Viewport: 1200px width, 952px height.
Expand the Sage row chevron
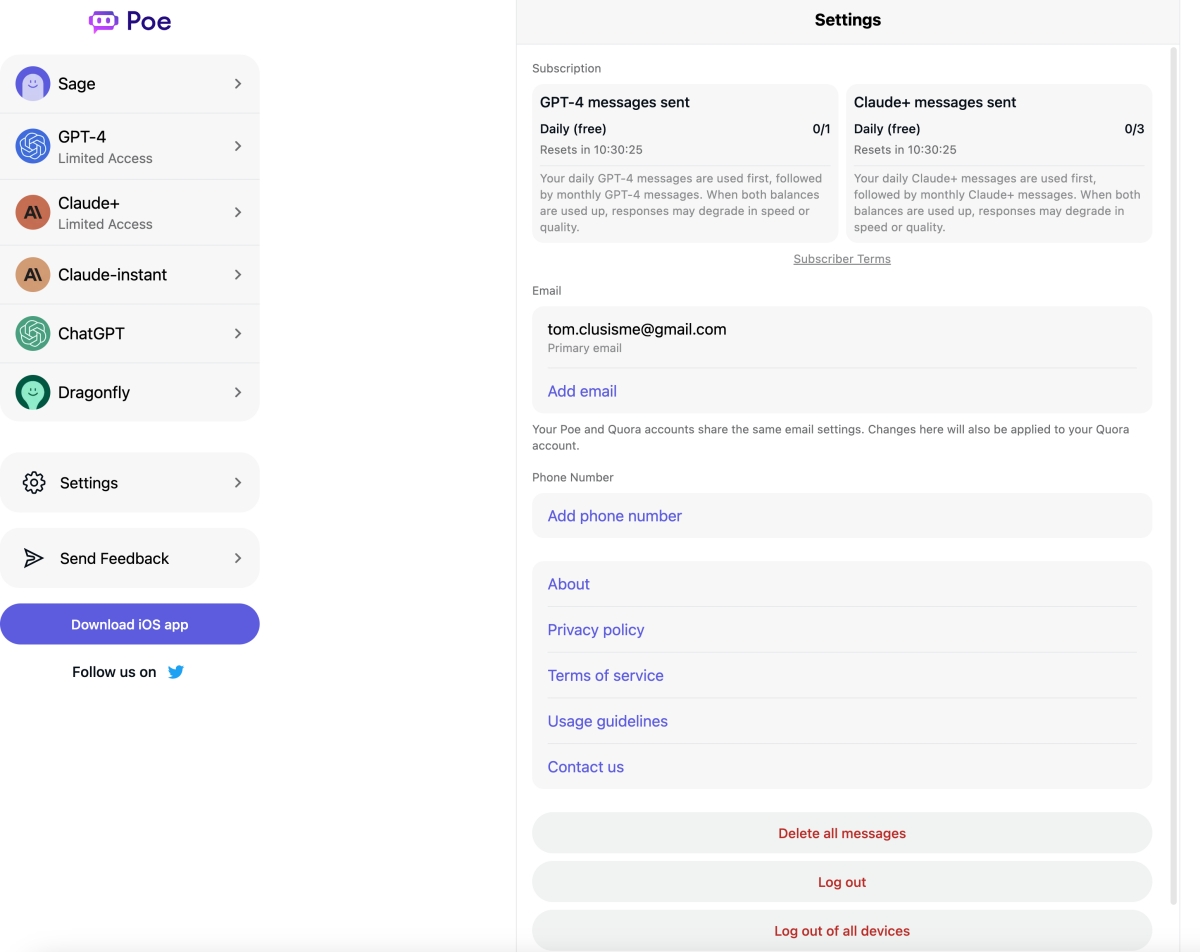238,84
